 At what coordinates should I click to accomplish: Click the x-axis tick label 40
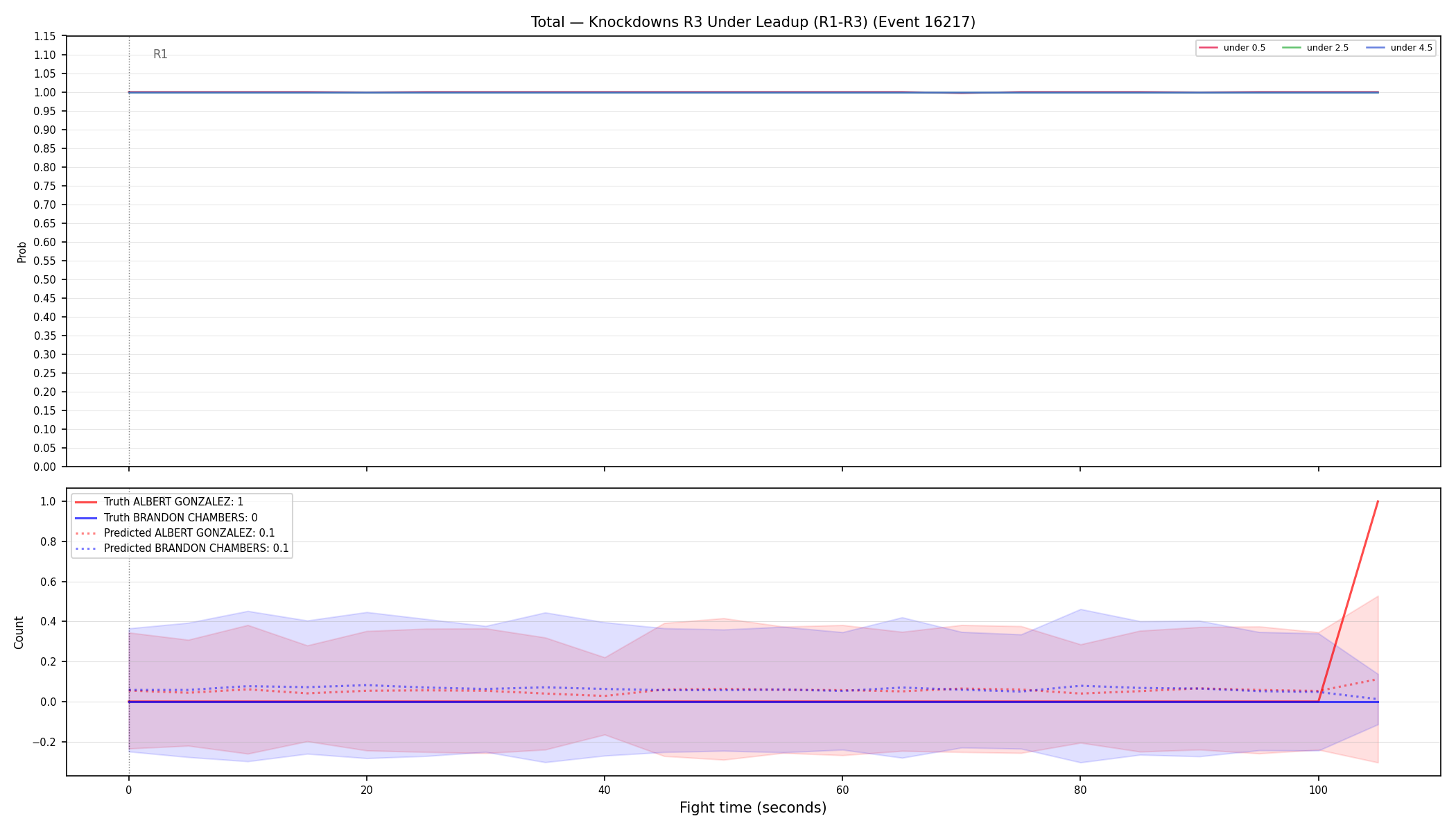point(604,789)
